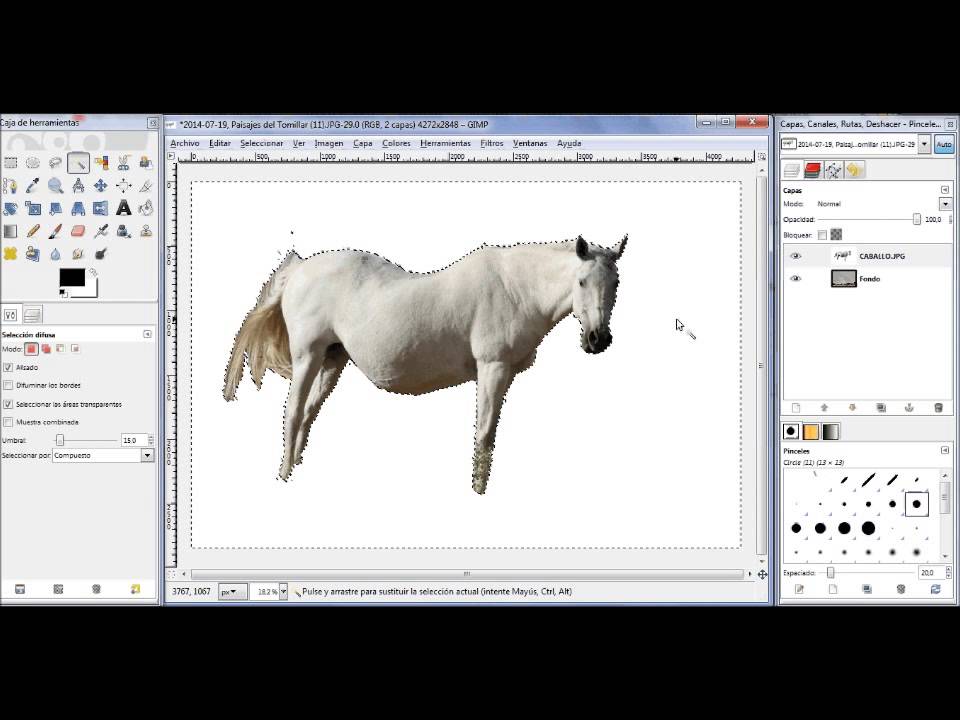Toggle lock alpha channel checkerboard
Screen dimensions: 960x720
tap(836, 234)
